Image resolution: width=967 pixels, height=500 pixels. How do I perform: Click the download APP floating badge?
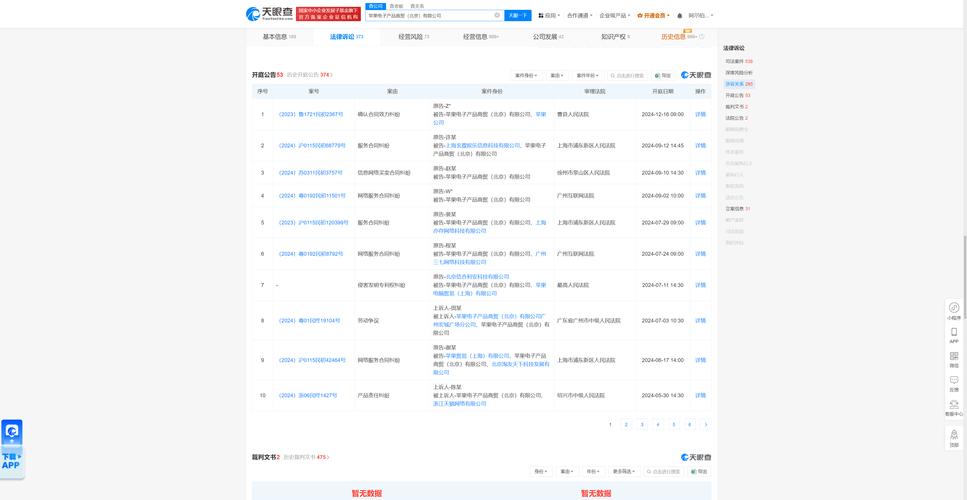click(12, 448)
